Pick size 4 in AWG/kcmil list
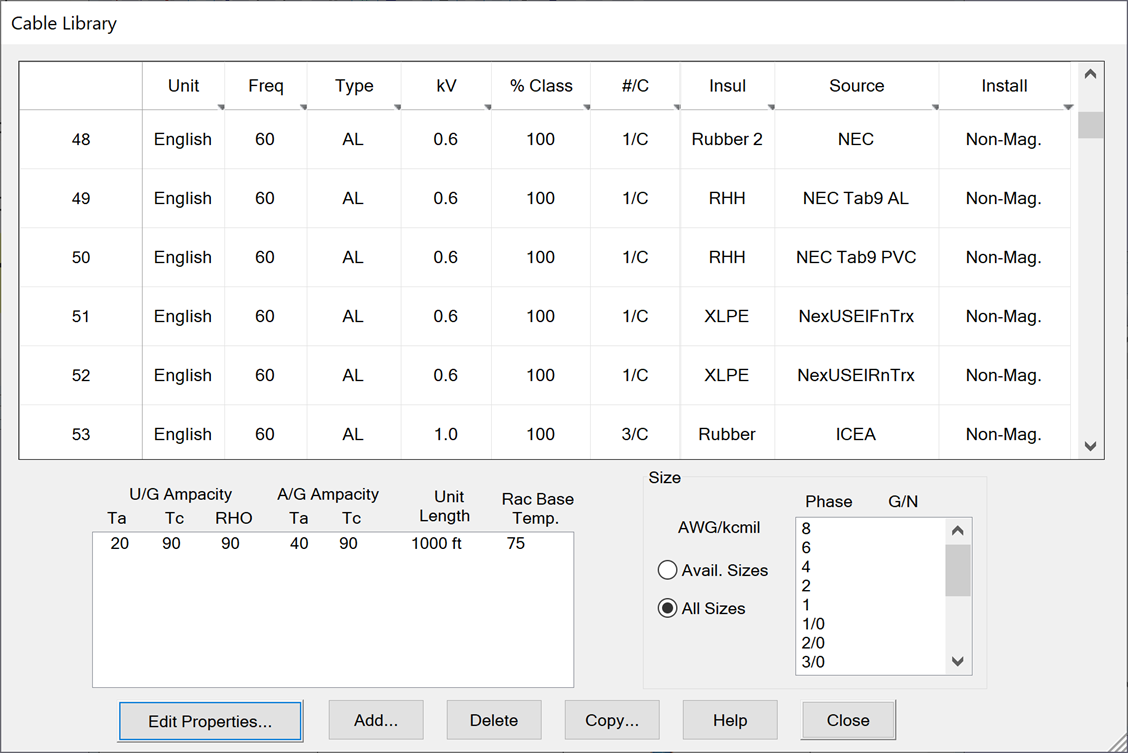1128x753 pixels. [x=806, y=567]
